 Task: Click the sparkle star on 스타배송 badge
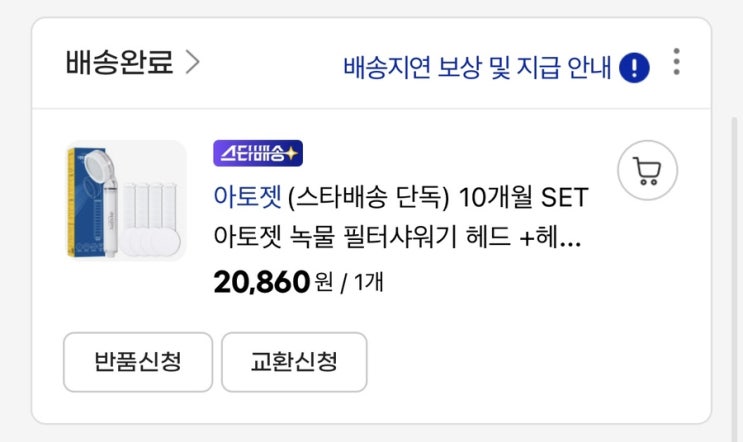[x=292, y=153]
